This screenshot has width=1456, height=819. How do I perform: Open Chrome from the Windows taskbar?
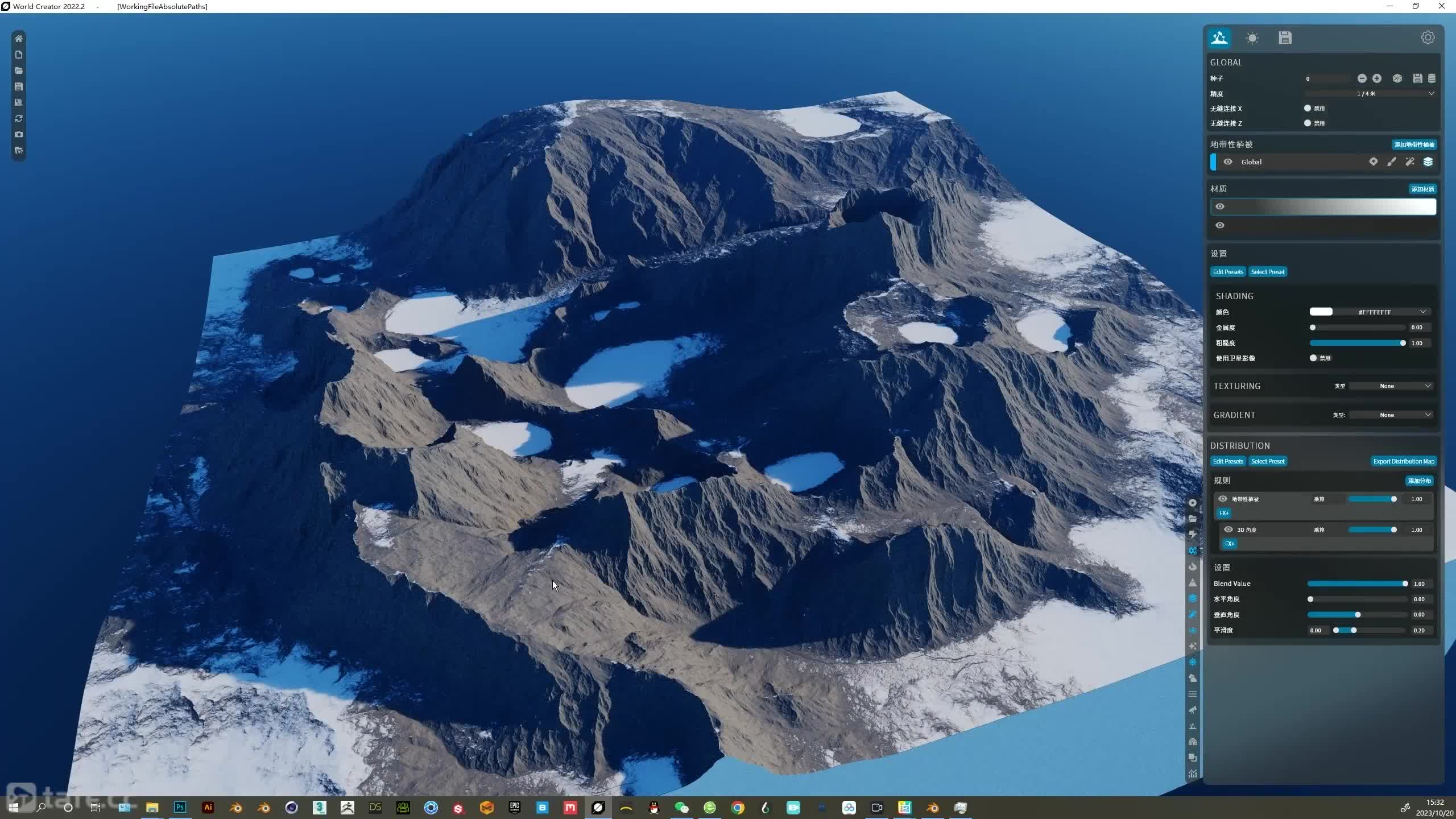click(738, 808)
